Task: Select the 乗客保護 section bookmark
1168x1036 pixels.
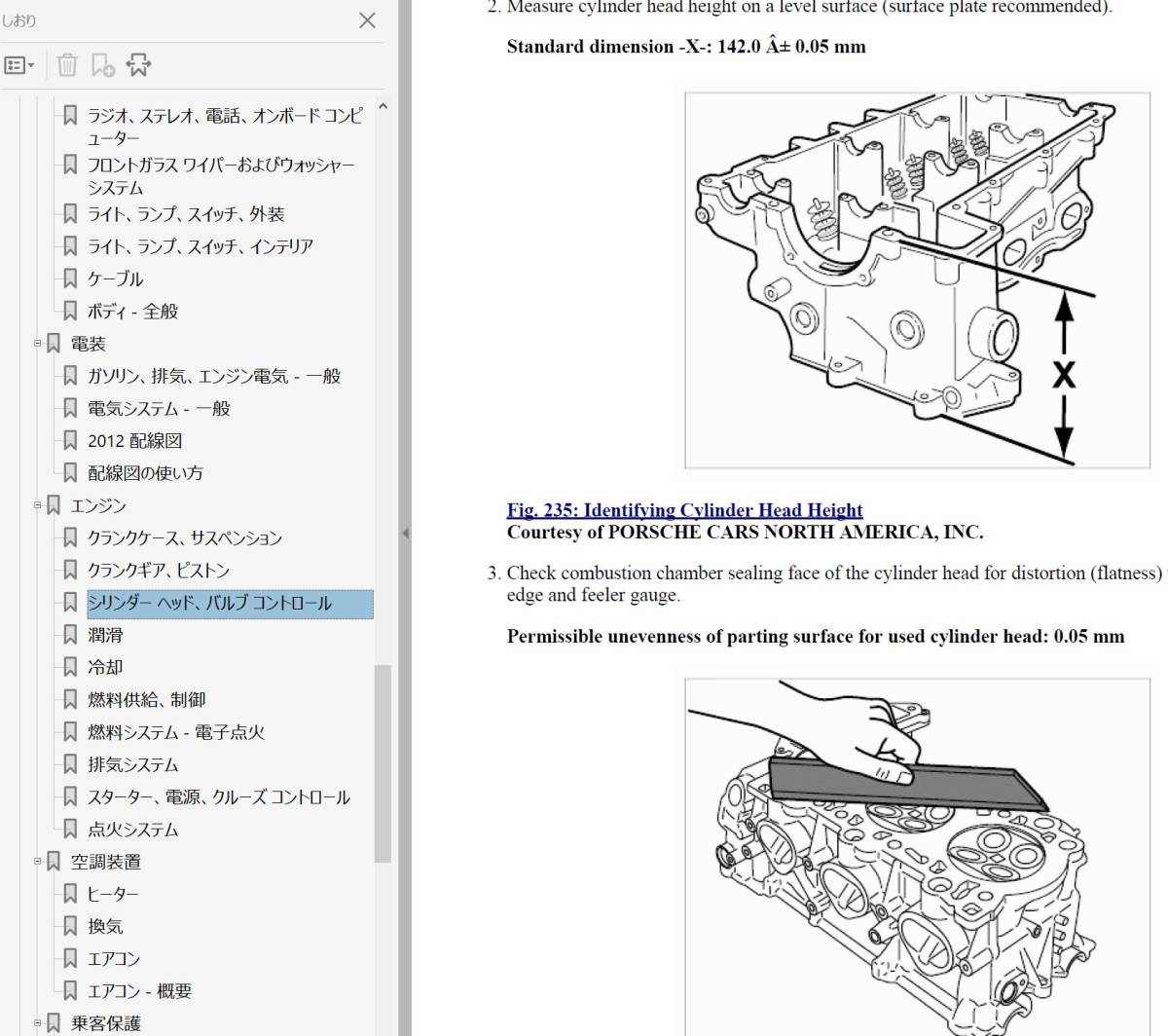Action: (x=105, y=1023)
